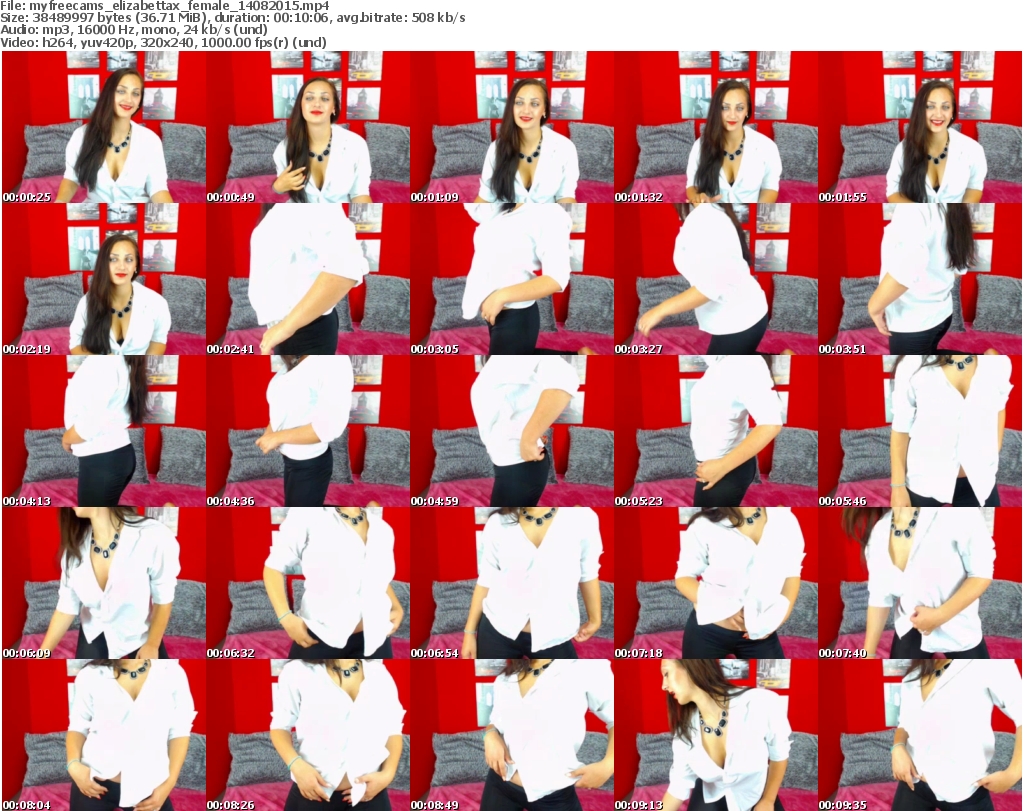Viewport: 1024px width, 811px height.
Task: Click the thumbnail timestamped 00:05:23
Action: click(x=716, y=431)
